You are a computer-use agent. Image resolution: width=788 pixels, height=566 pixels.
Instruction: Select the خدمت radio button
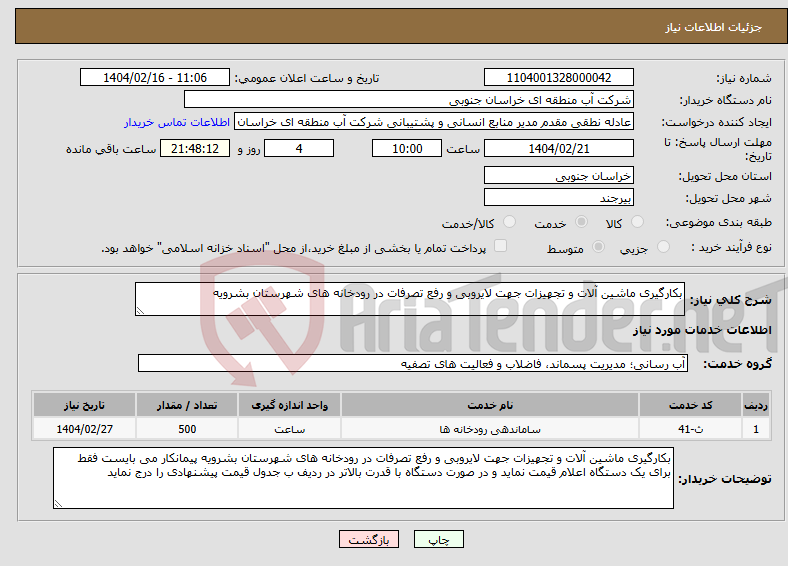click(581, 222)
